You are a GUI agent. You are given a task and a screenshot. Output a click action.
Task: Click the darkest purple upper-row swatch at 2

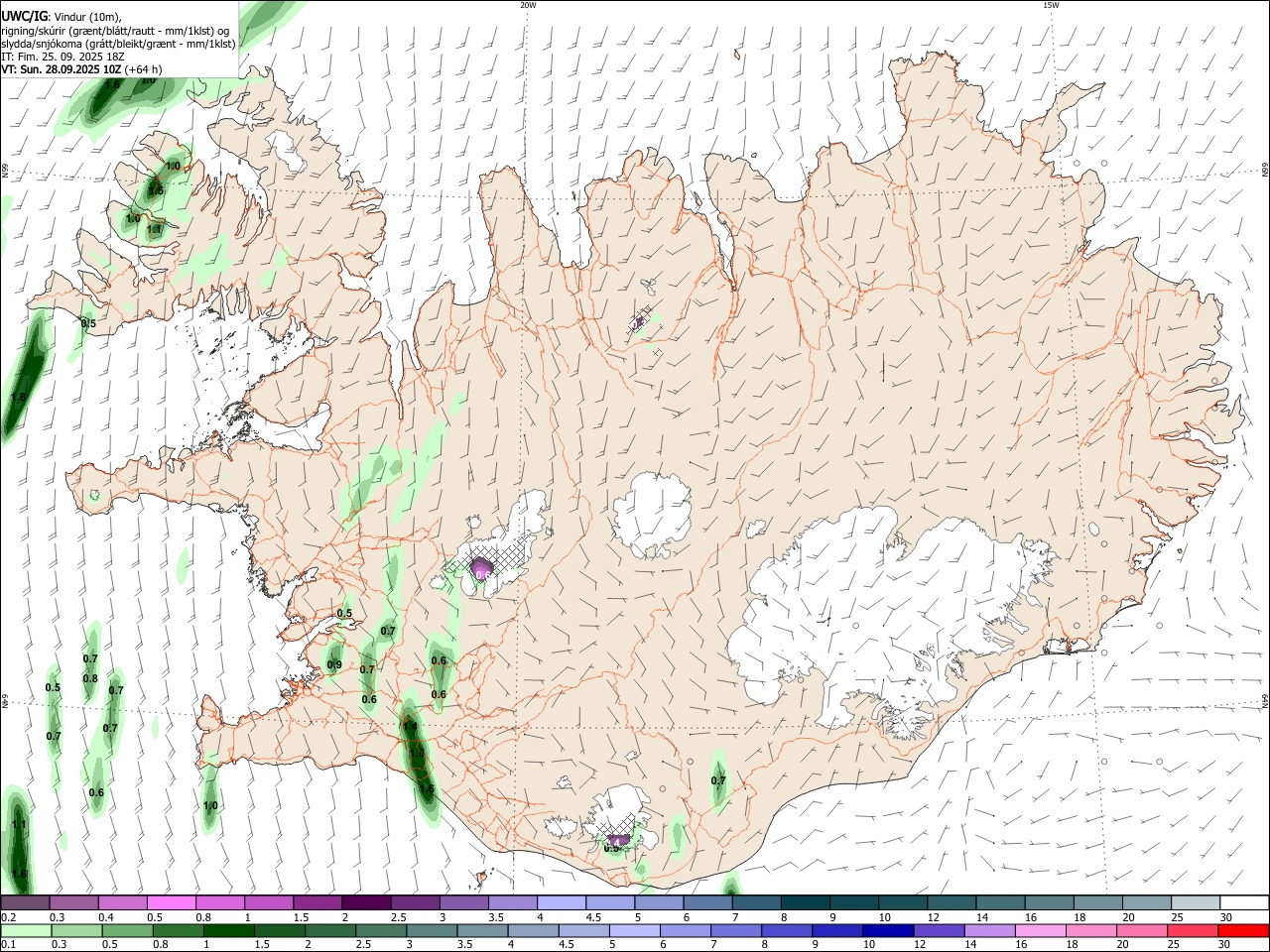point(366,902)
